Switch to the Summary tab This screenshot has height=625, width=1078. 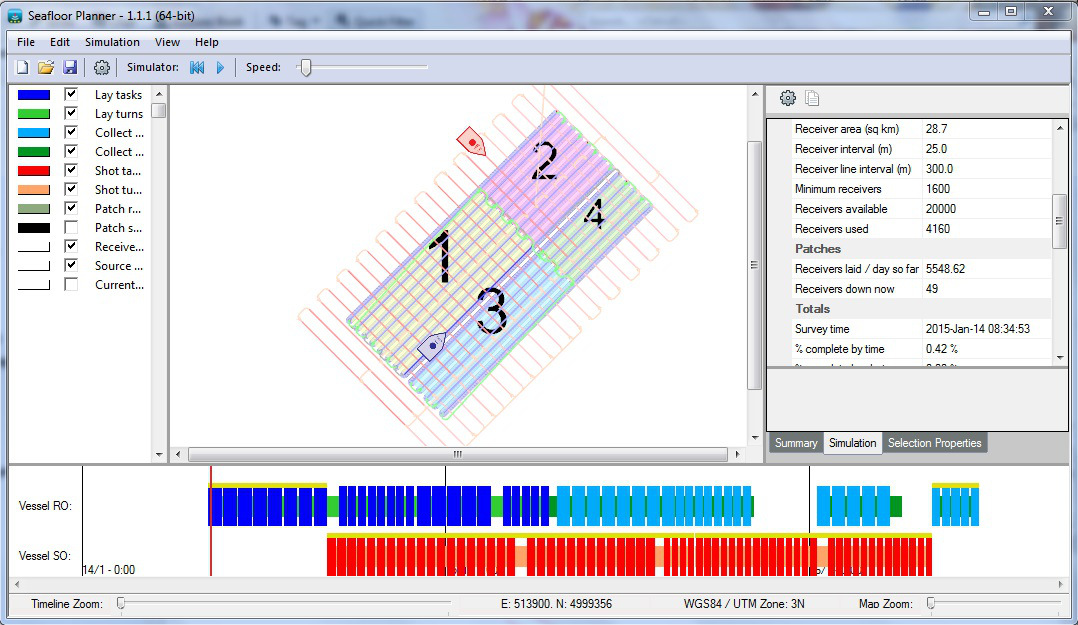click(795, 443)
